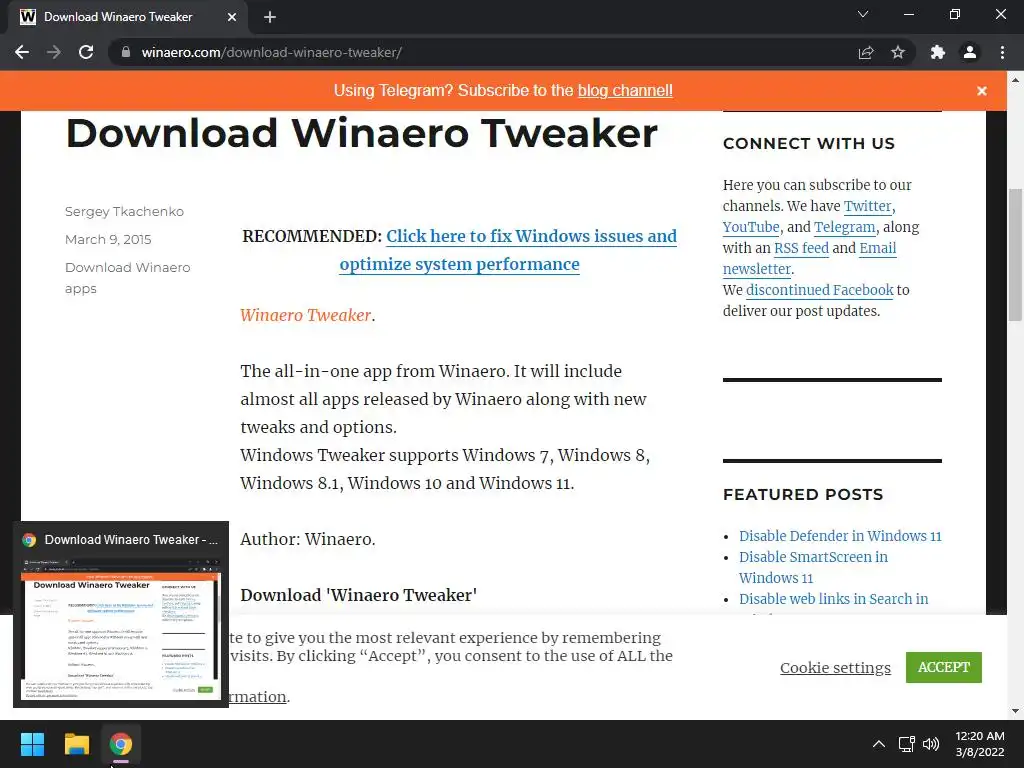Bookmark this tab with the star icon
Viewport: 1024px width, 768px height.
(x=898, y=52)
